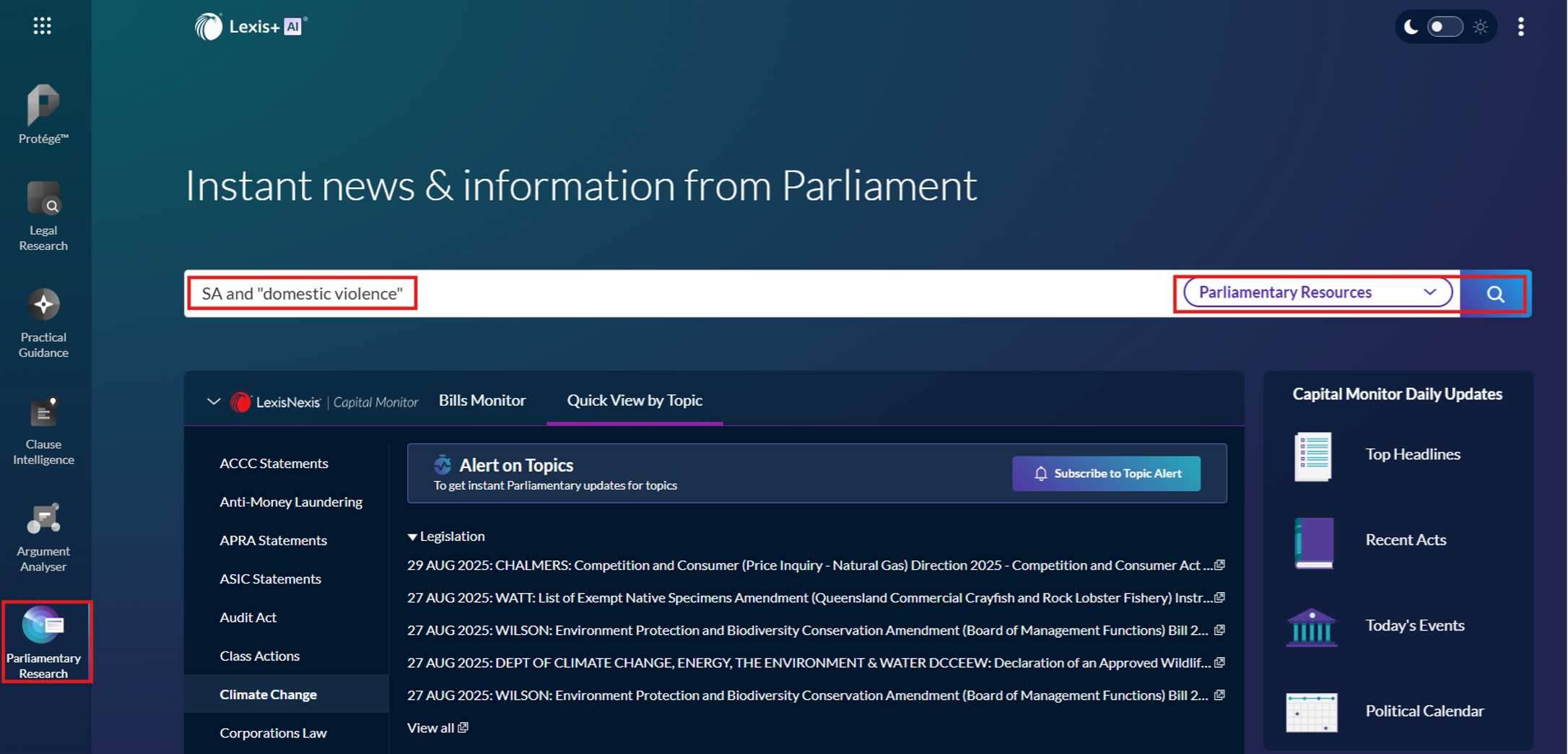Switch to the Bills Monitor tab
The width and height of the screenshot is (1568, 754).
tap(482, 400)
